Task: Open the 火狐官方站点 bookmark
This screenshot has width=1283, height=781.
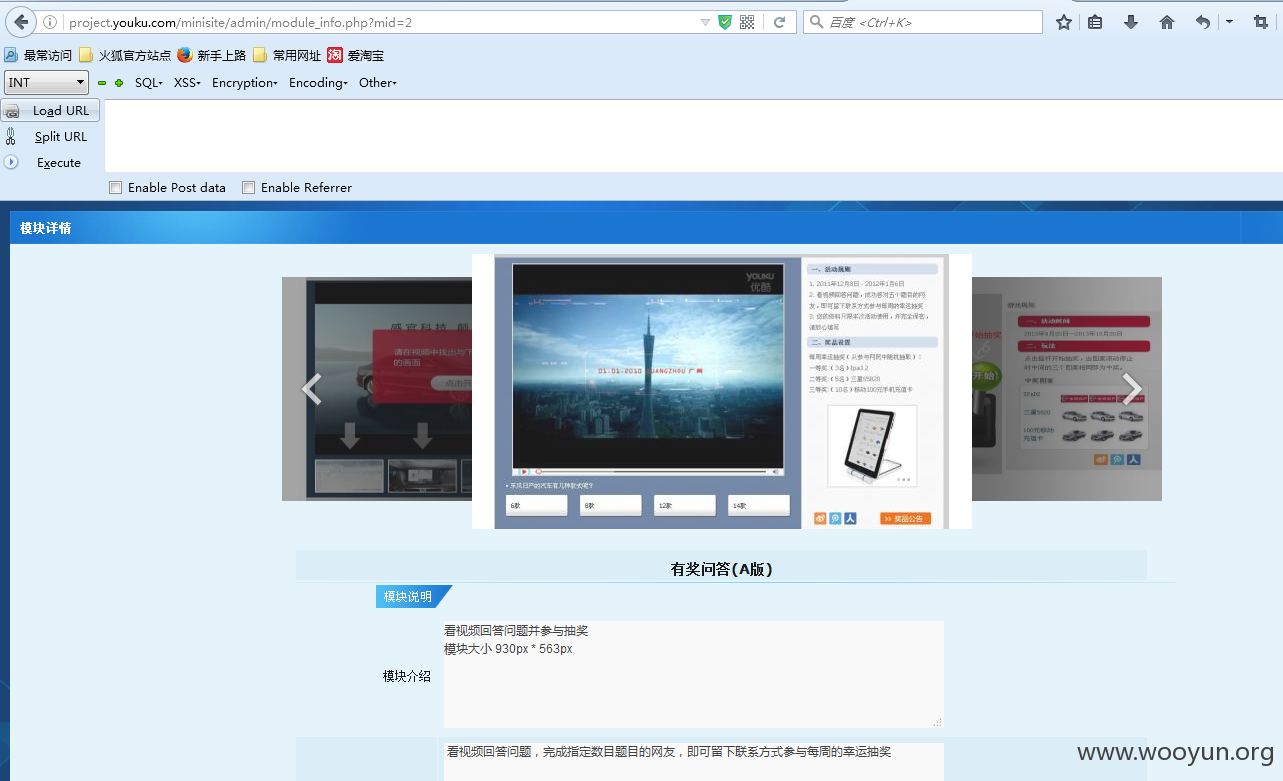Action: pyautogui.click(x=125, y=56)
